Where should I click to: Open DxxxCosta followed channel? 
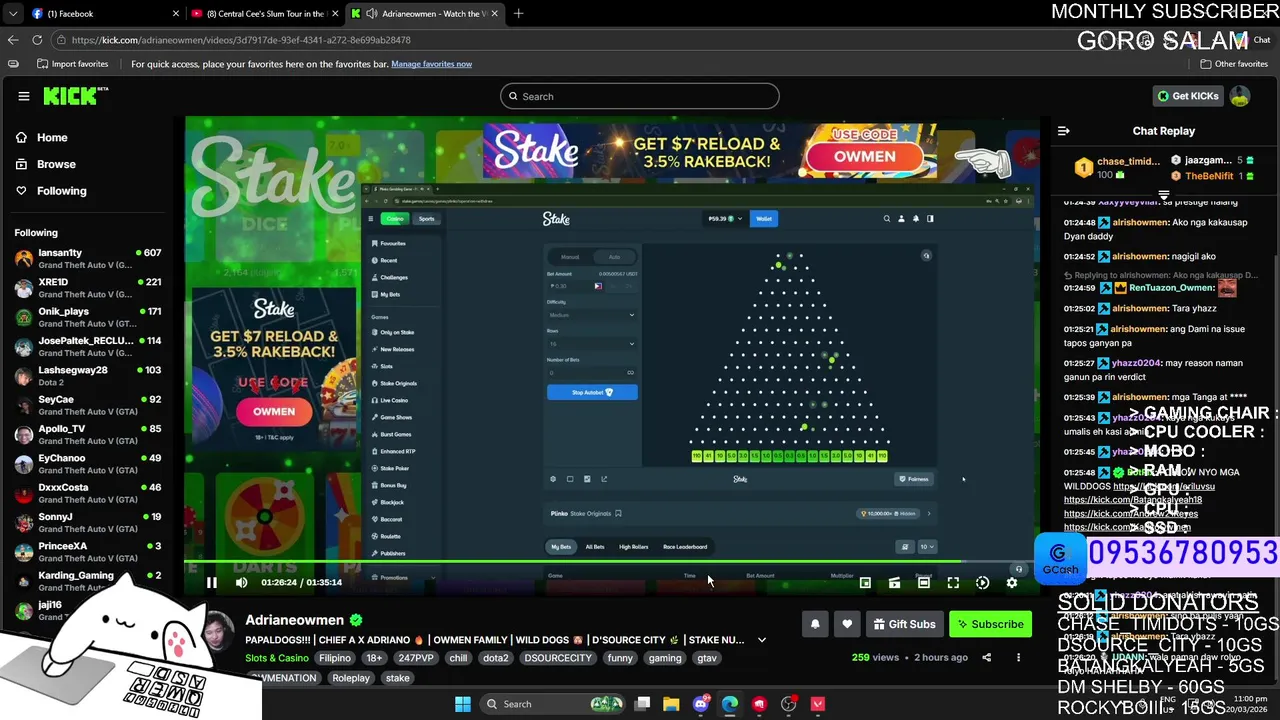click(x=88, y=493)
